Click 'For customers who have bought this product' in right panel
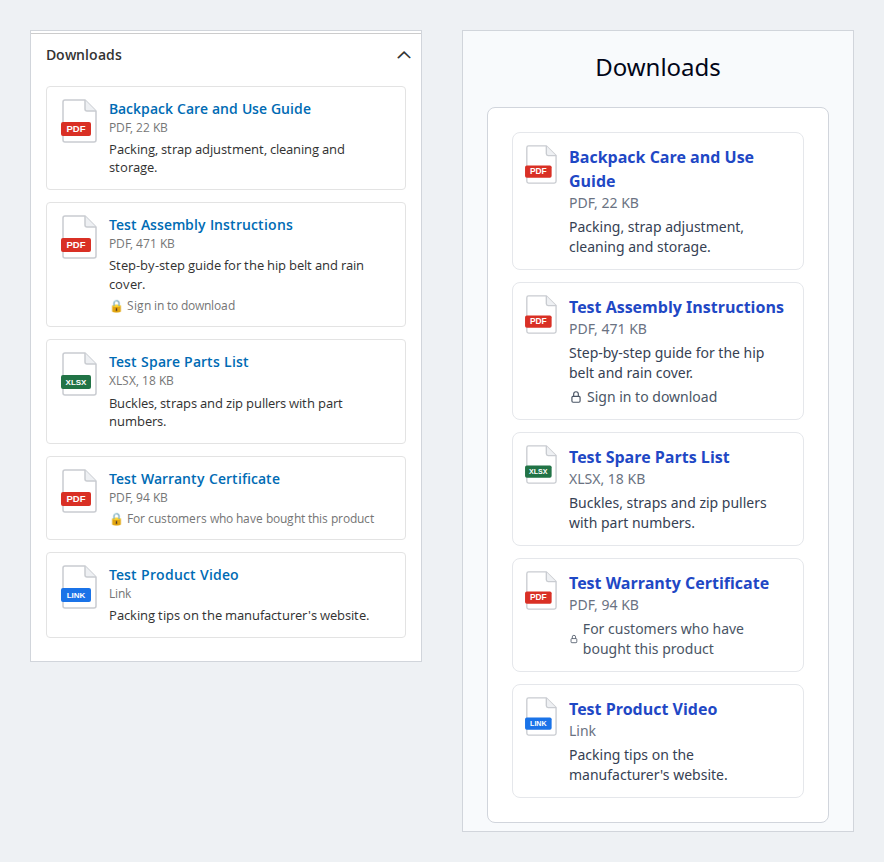The height and width of the screenshot is (862, 884). tap(663, 639)
